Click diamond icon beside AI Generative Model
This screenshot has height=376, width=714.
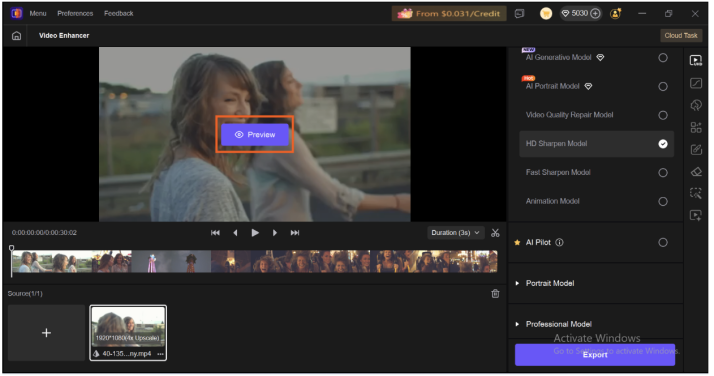[x=600, y=57]
